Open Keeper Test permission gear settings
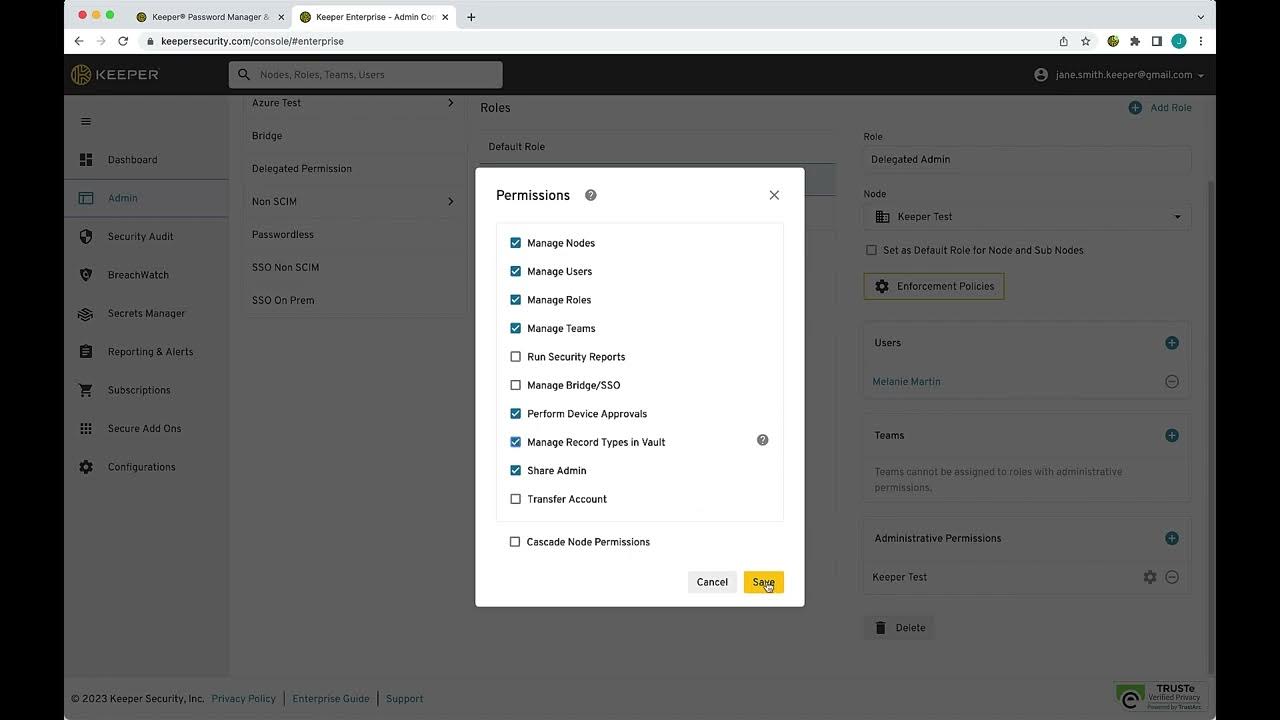 coord(1150,577)
